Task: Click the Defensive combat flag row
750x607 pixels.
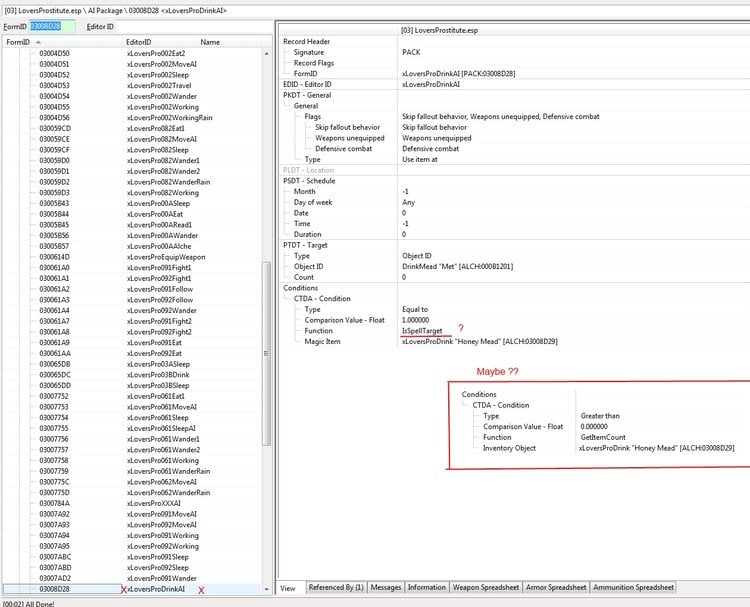Action: [343, 149]
